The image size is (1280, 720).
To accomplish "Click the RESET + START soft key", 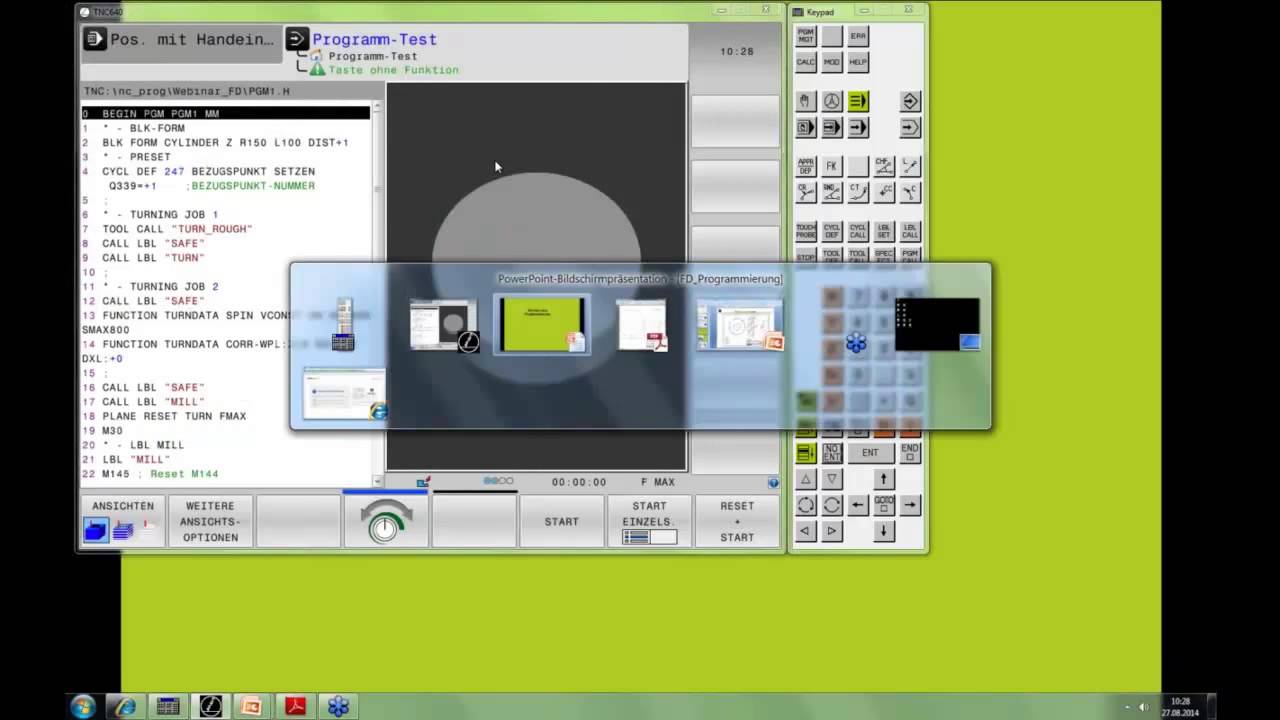I will (x=737, y=521).
